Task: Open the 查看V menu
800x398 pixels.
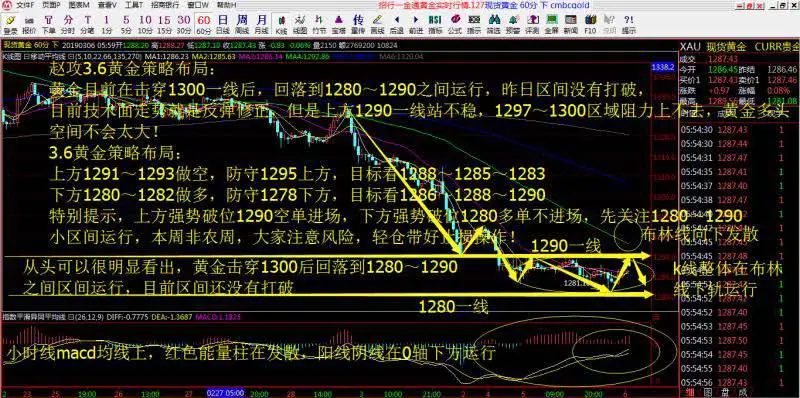Action: coord(107,5)
